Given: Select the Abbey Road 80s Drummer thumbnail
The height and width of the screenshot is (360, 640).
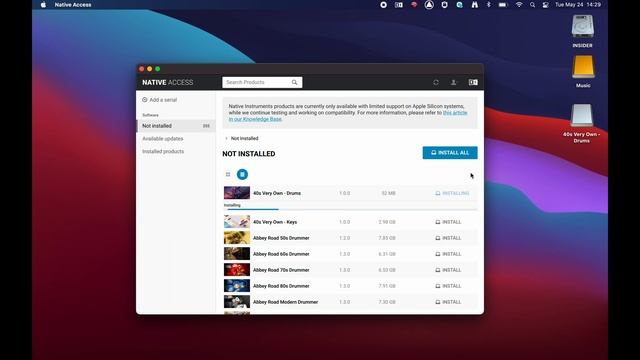Looking at the screenshot, I should 237,286.
